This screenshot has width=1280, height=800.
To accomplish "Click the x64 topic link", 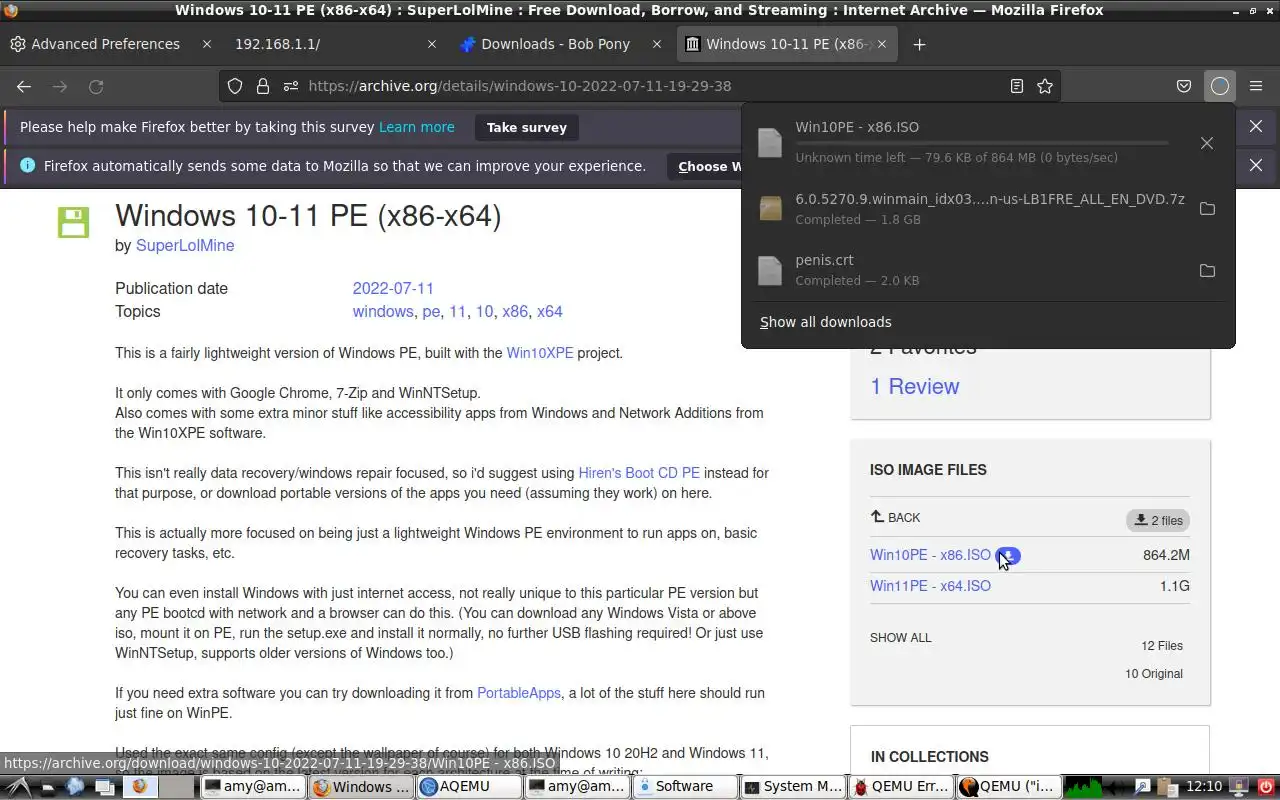I will click(550, 312).
